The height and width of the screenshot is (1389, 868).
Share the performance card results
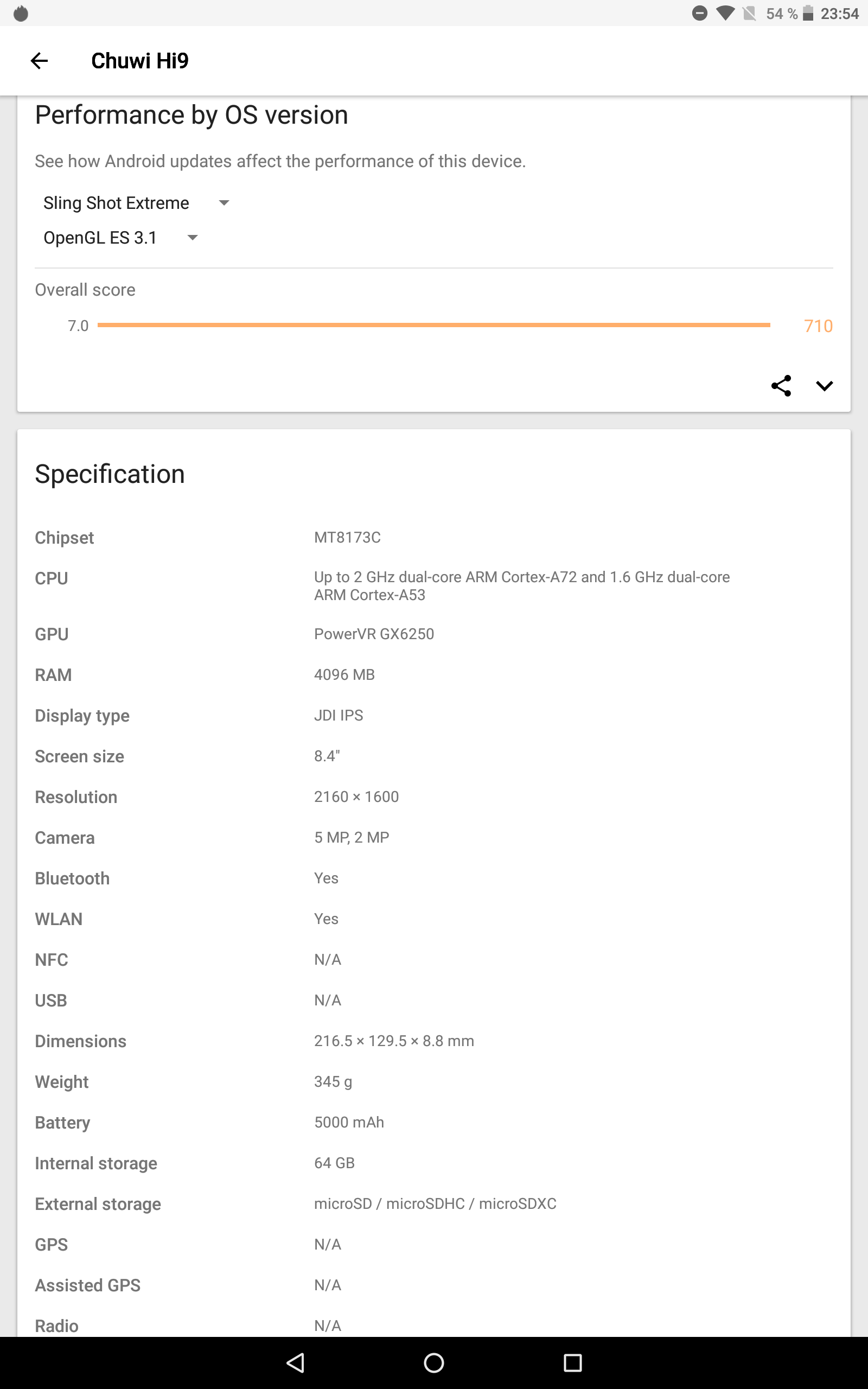[x=781, y=386]
